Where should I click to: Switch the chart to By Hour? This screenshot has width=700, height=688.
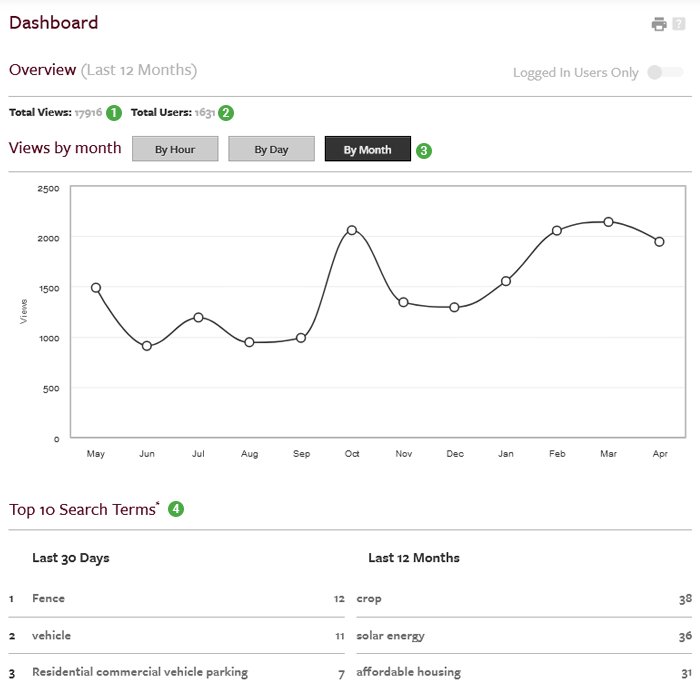pos(175,149)
